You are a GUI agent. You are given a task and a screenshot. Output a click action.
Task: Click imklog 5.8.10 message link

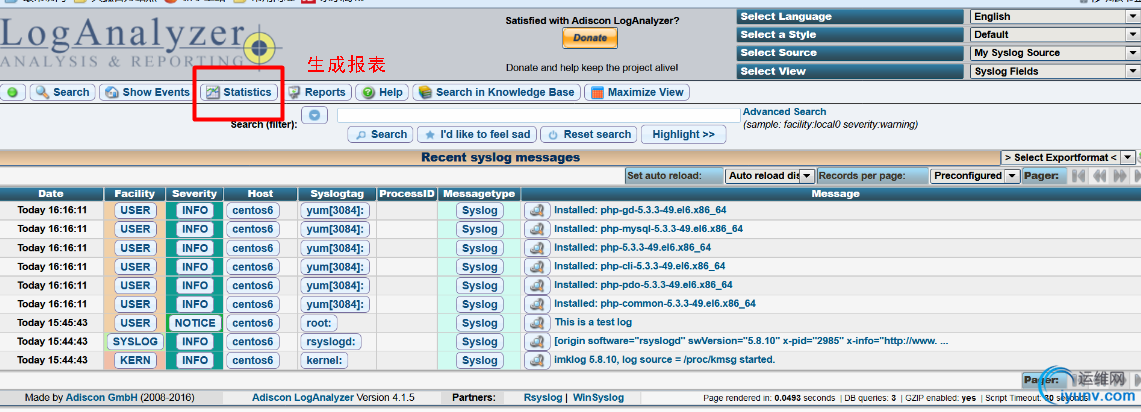664,360
